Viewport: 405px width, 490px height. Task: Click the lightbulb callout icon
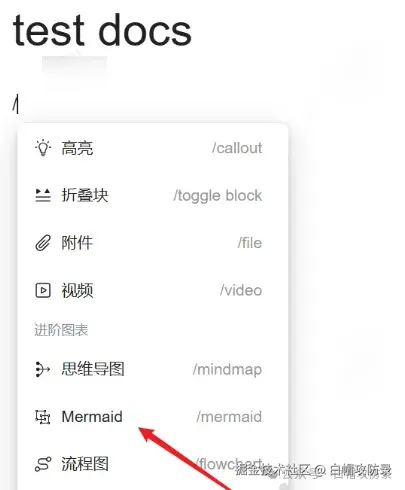point(43,148)
